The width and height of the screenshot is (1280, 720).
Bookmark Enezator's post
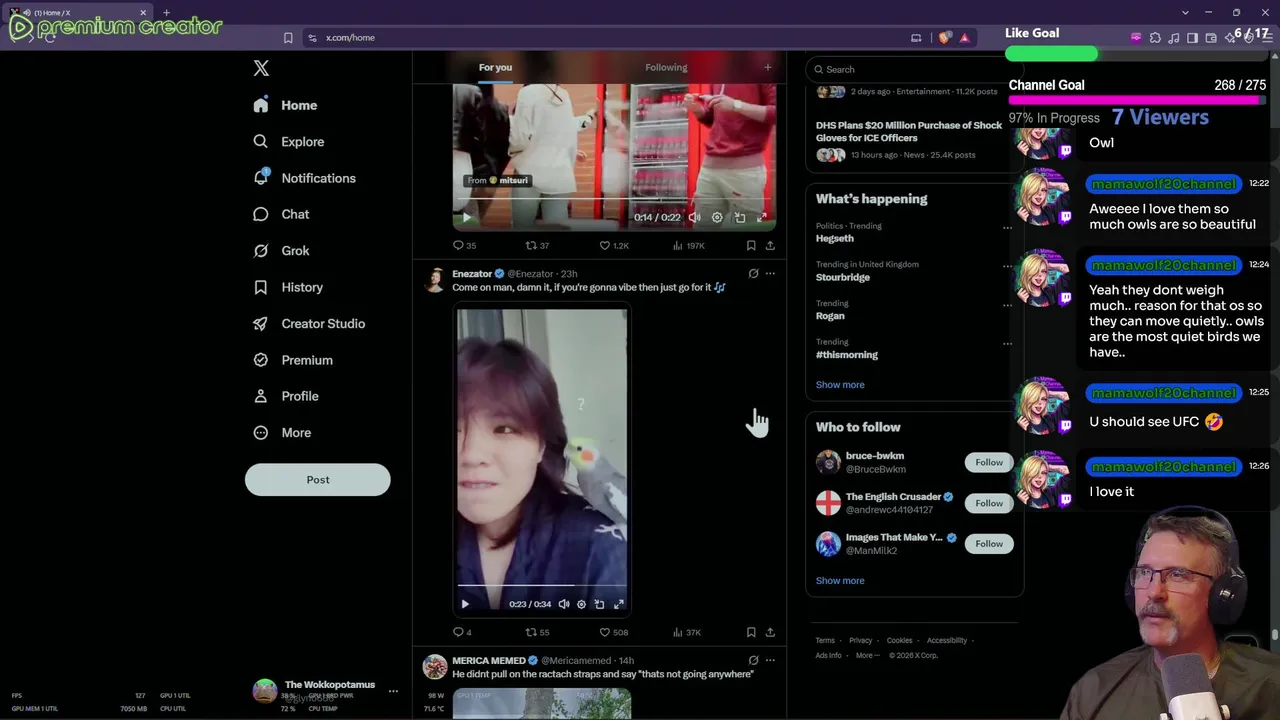(x=751, y=632)
